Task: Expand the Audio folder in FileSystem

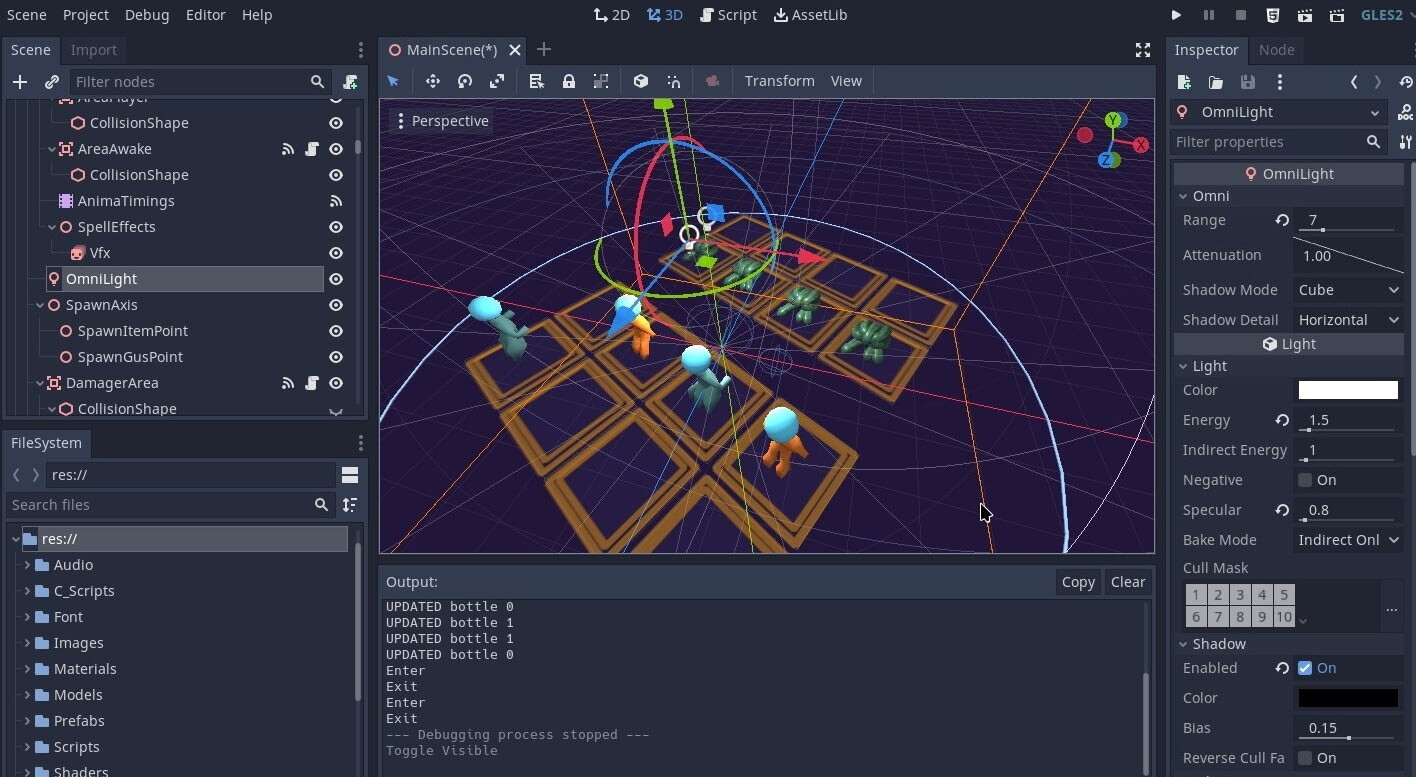Action: point(27,565)
